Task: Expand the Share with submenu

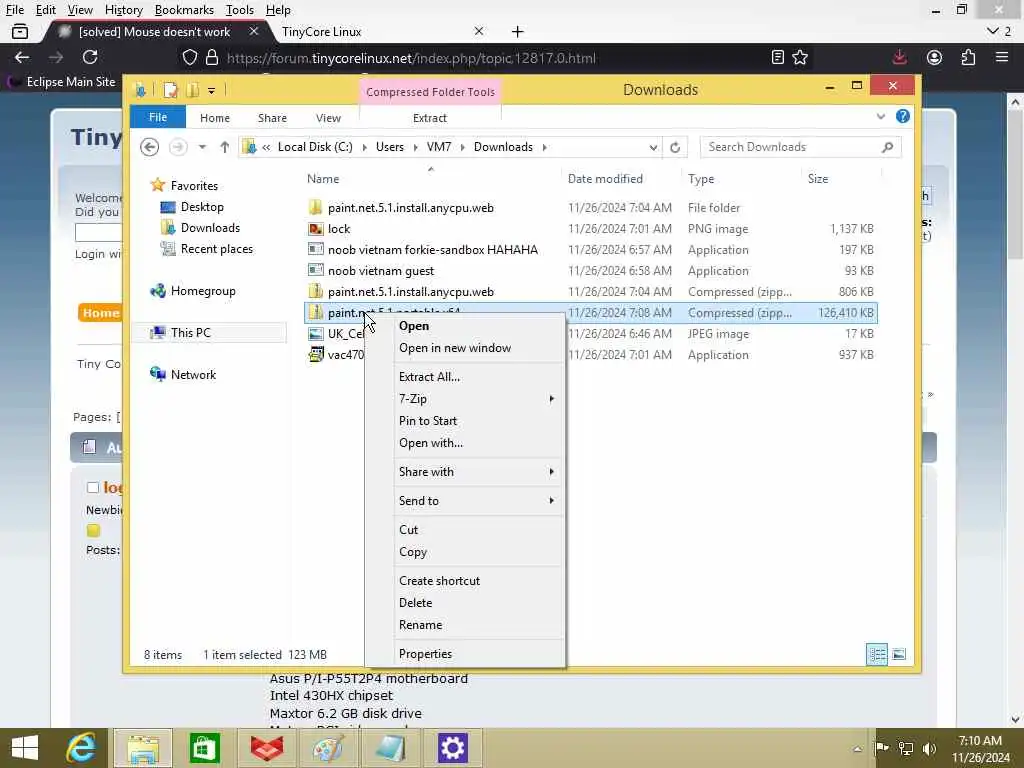Action: (x=477, y=472)
